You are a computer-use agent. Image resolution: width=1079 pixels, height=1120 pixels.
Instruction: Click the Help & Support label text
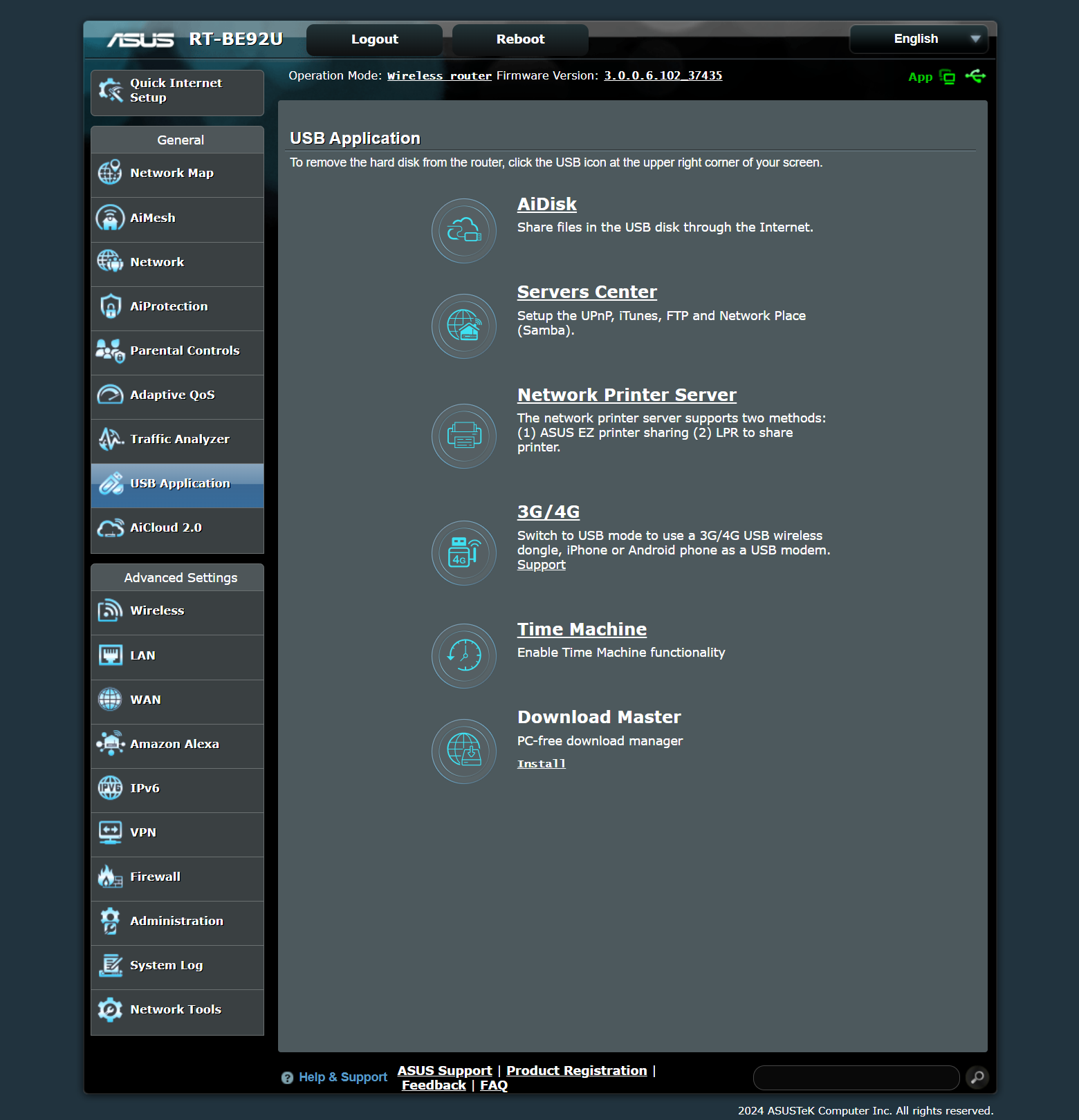point(343,1077)
